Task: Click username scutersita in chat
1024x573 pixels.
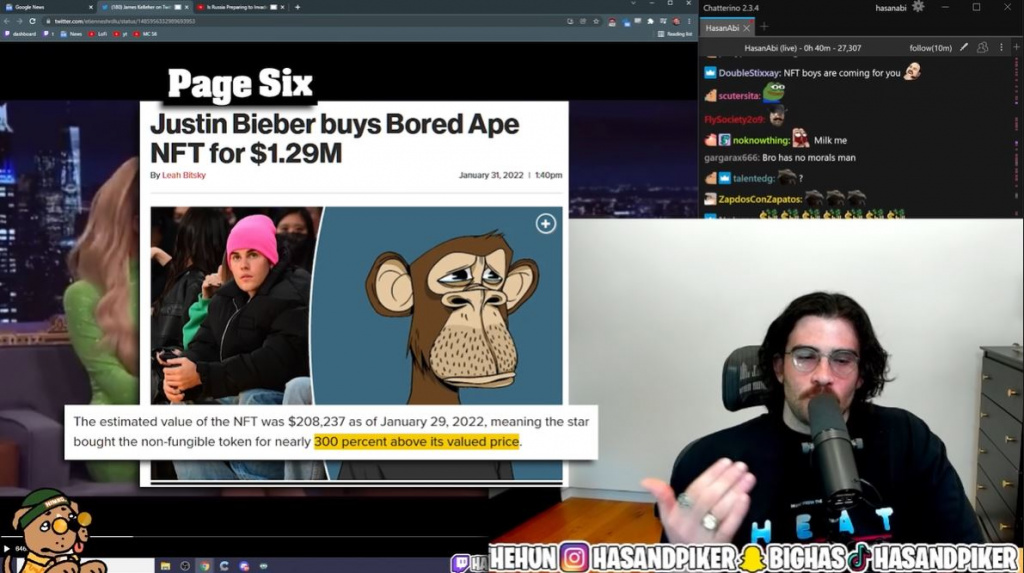Action: [x=739, y=96]
